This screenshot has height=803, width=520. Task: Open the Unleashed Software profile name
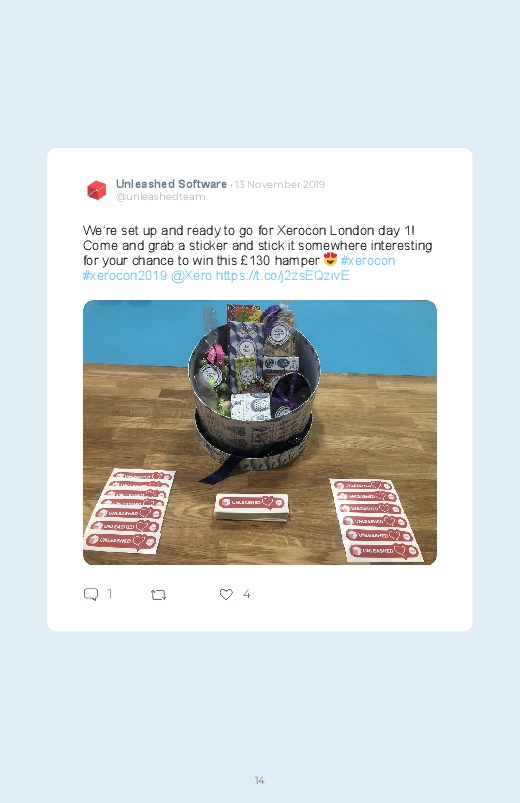[x=171, y=184]
